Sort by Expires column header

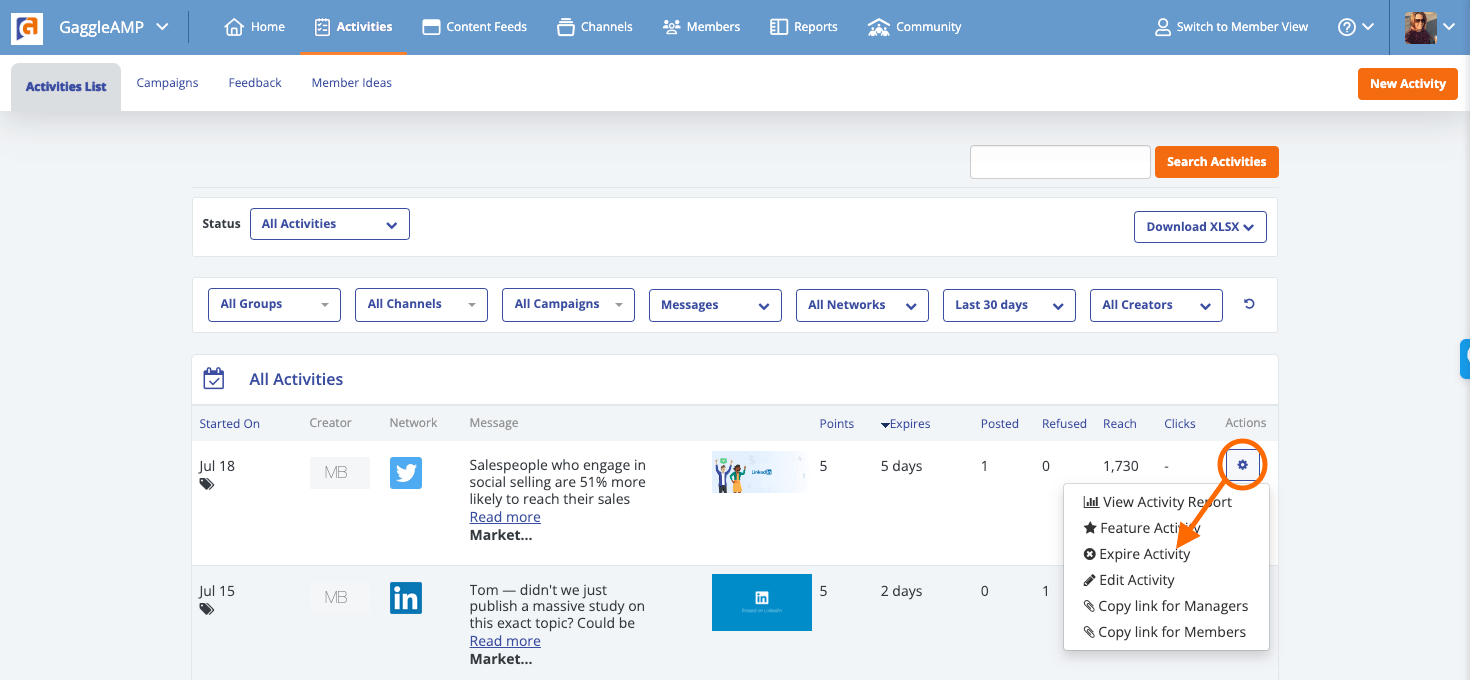pos(905,424)
